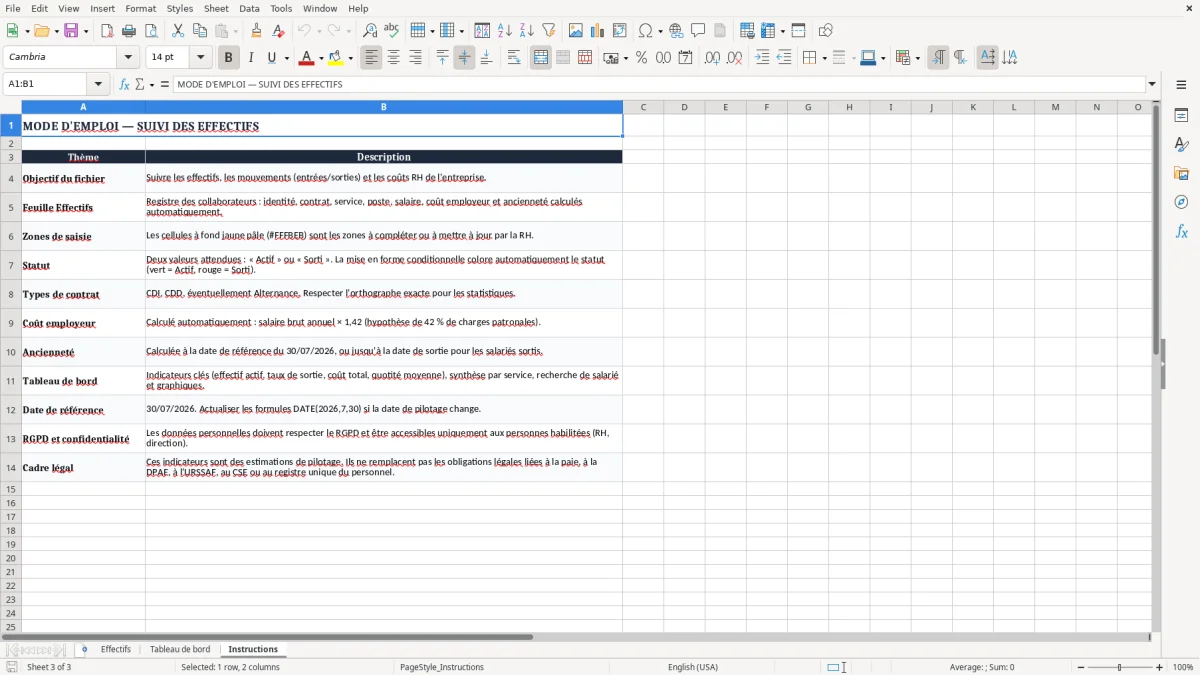Cut the selected cells
Screen dimensions: 1200x675
coord(177,31)
